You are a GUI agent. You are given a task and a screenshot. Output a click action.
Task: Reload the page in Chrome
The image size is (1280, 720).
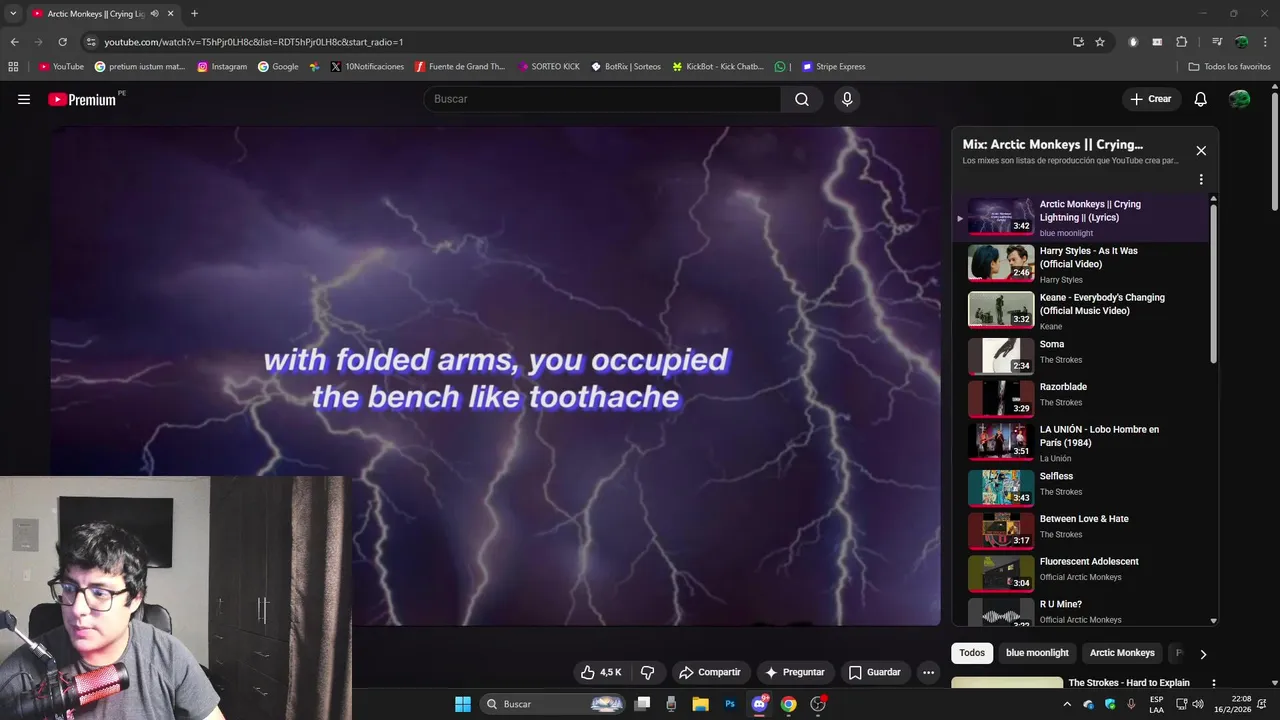pos(62,42)
